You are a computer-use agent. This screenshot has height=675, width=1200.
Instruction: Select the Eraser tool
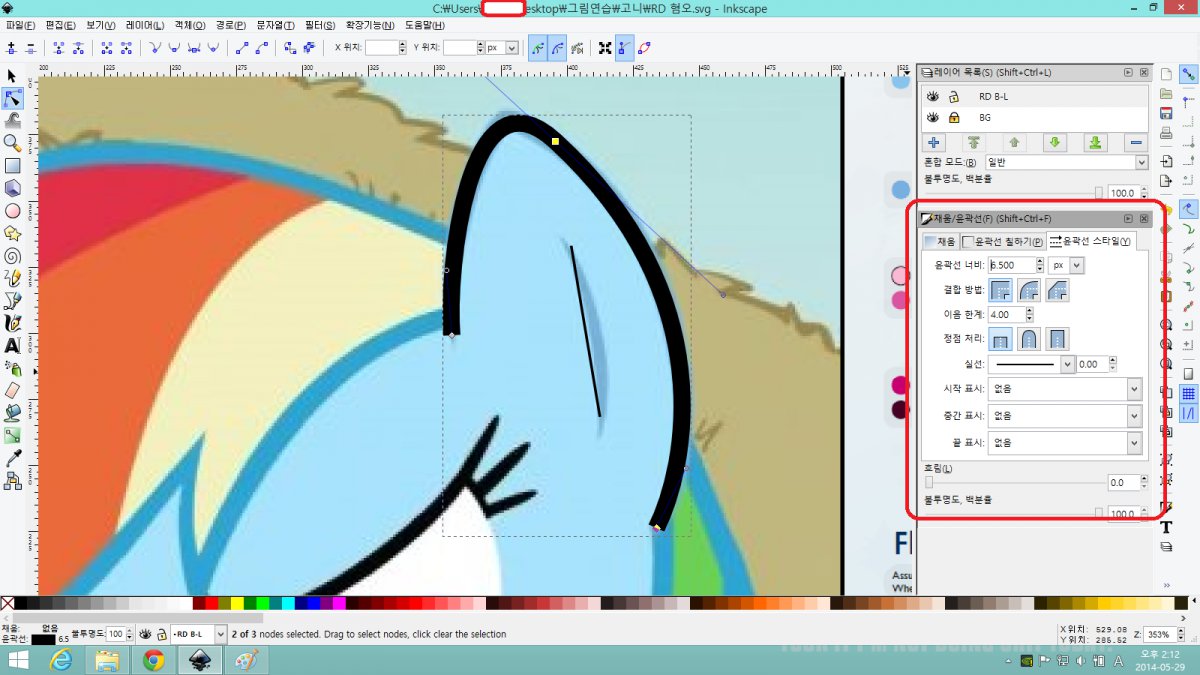[12, 390]
